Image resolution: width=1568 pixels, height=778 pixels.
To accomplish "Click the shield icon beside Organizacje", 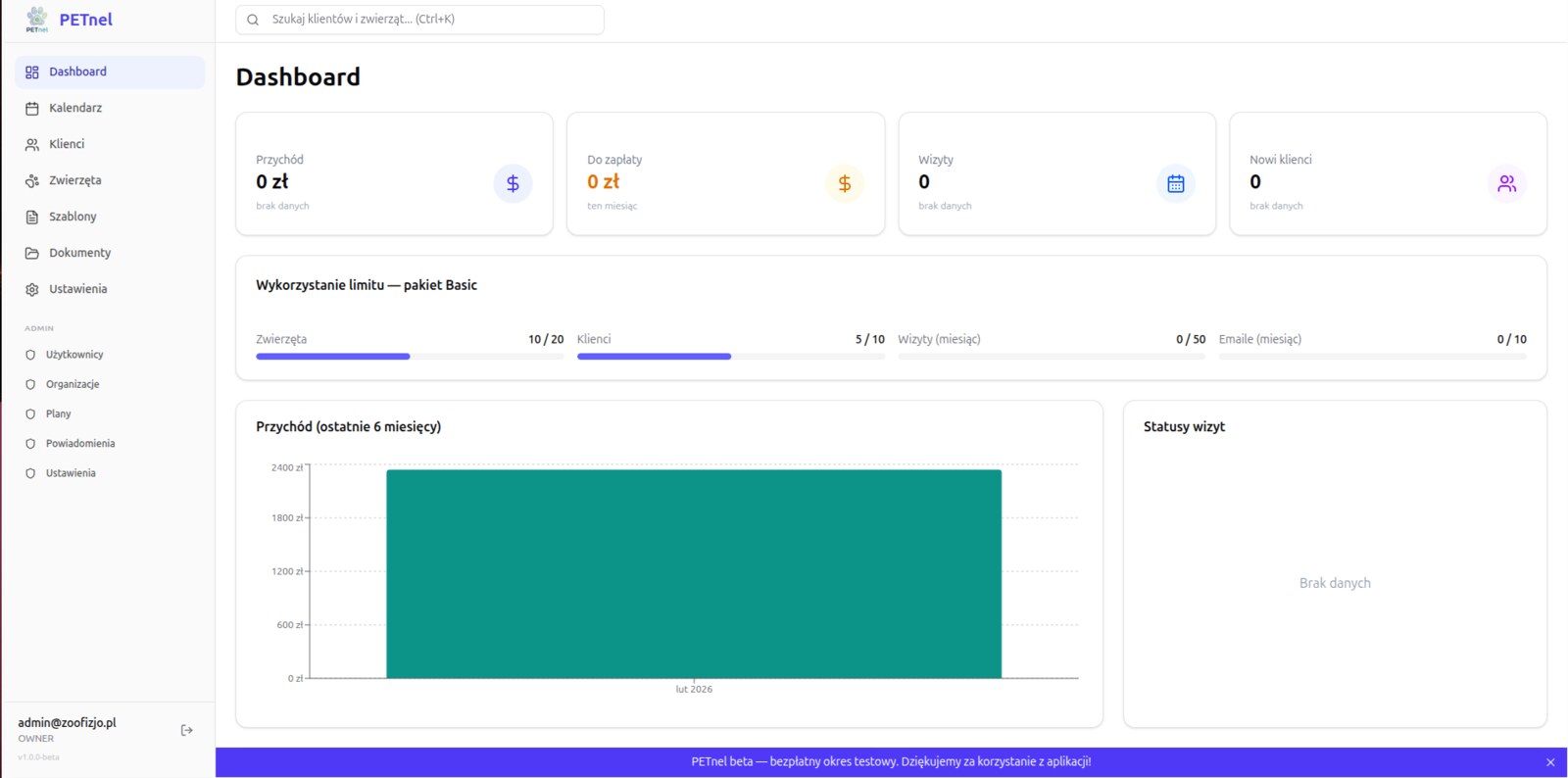I will point(30,384).
